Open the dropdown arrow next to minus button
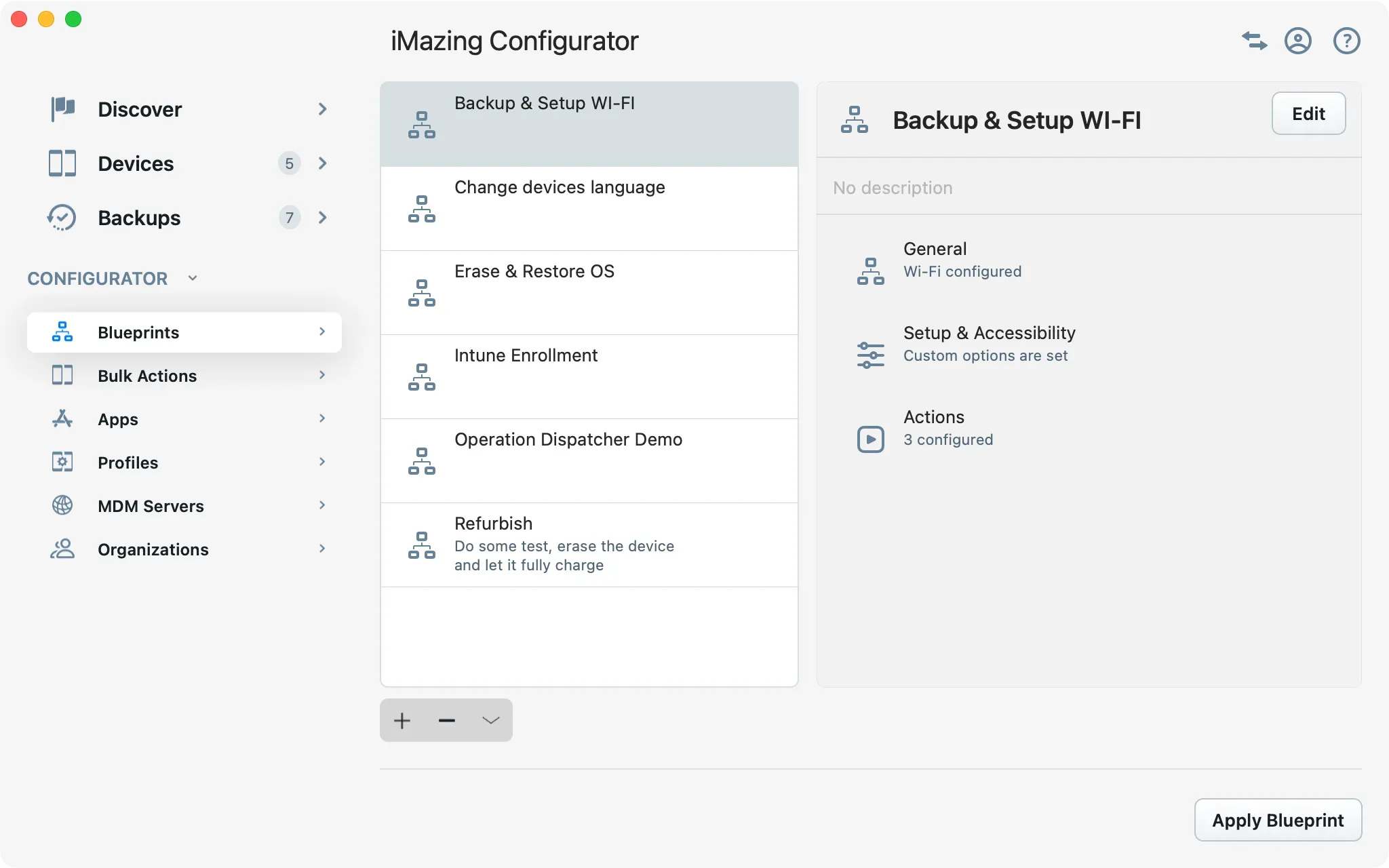1389x868 pixels. click(x=490, y=719)
